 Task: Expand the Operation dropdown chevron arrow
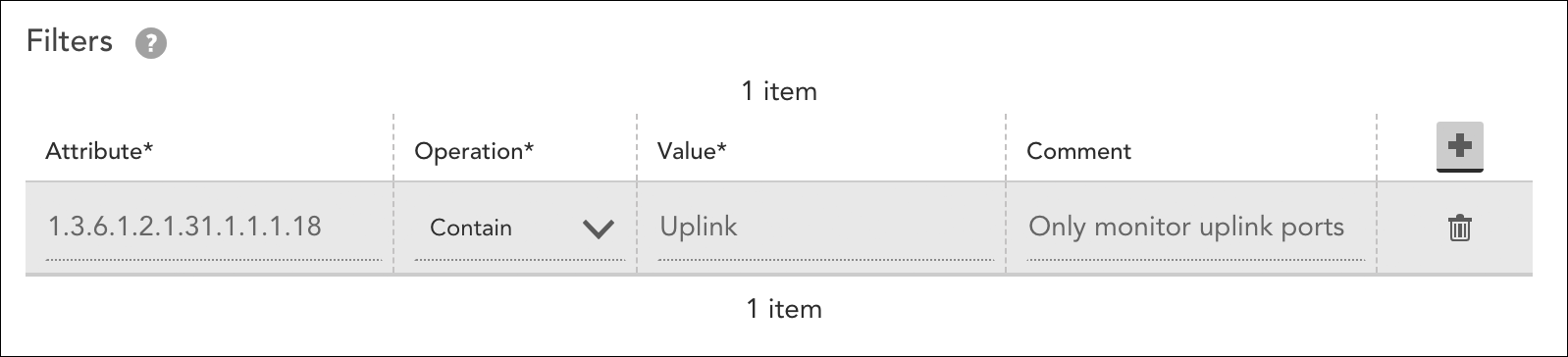tap(598, 229)
